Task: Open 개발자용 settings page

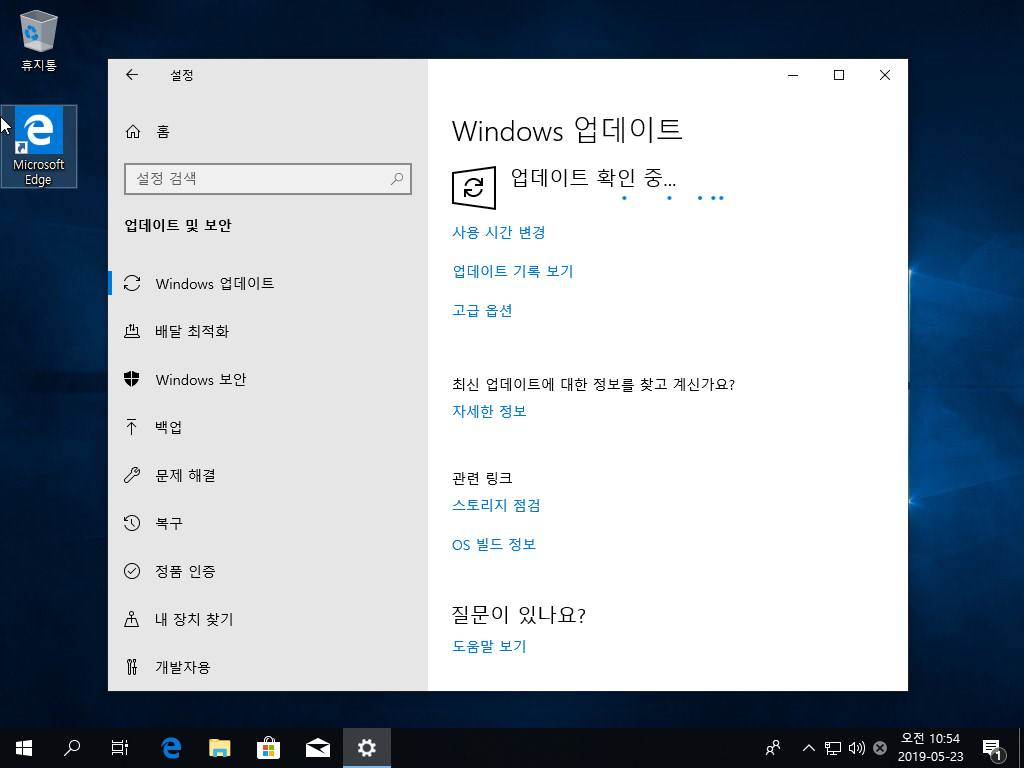Action: (x=268, y=667)
